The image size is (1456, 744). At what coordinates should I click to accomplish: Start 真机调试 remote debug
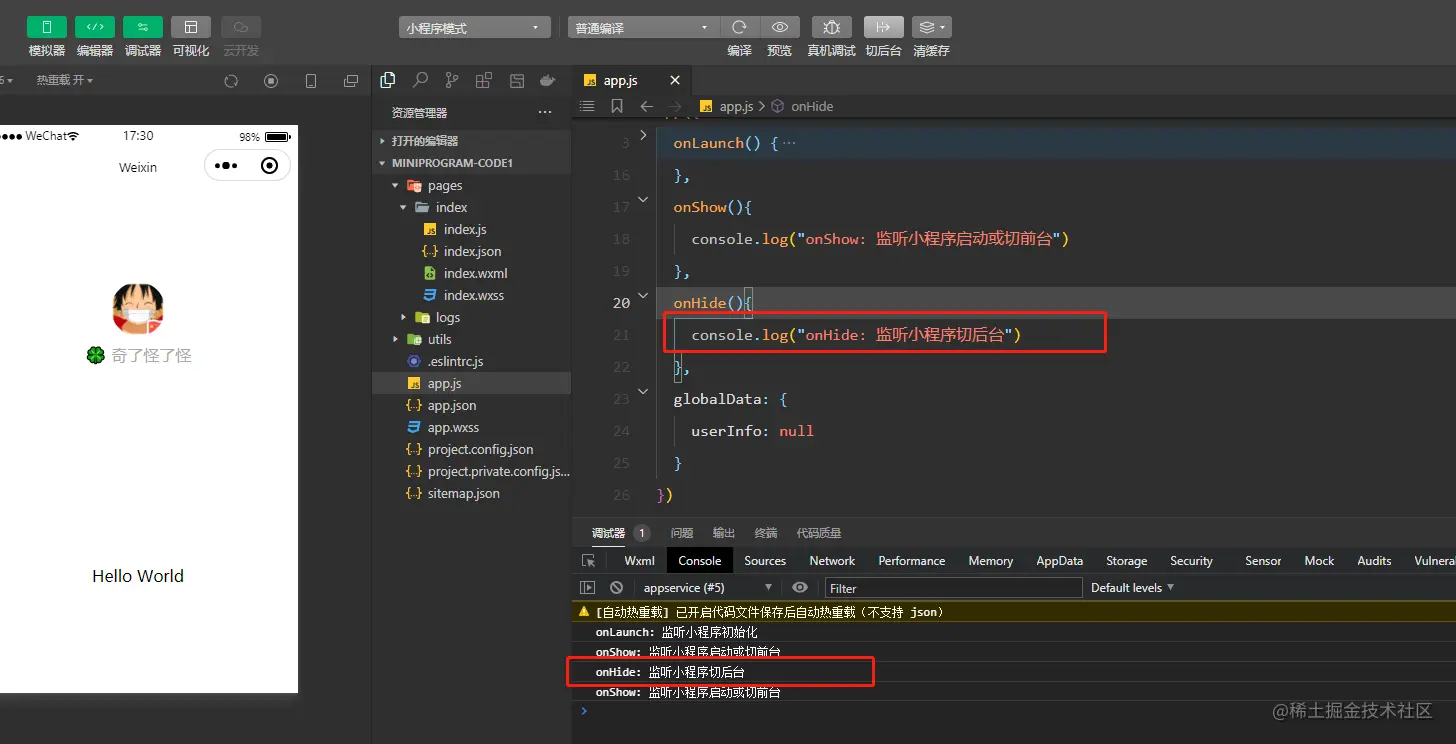click(831, 27)
